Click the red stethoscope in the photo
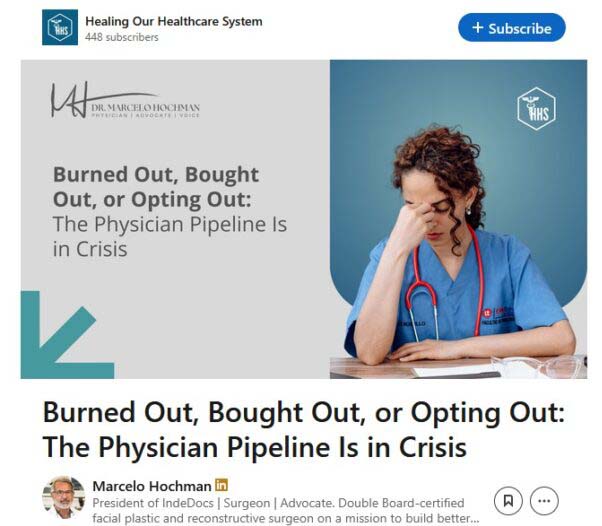This screenshot has width=602, height=526. click(x=445, y=285)
